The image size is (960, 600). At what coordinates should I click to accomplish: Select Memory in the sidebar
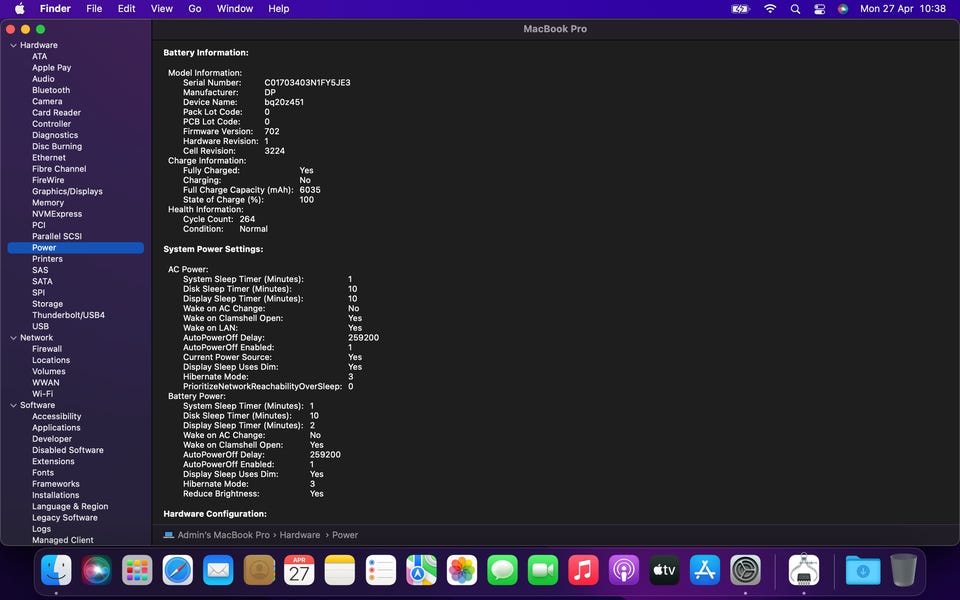click(x=48, y=203)
